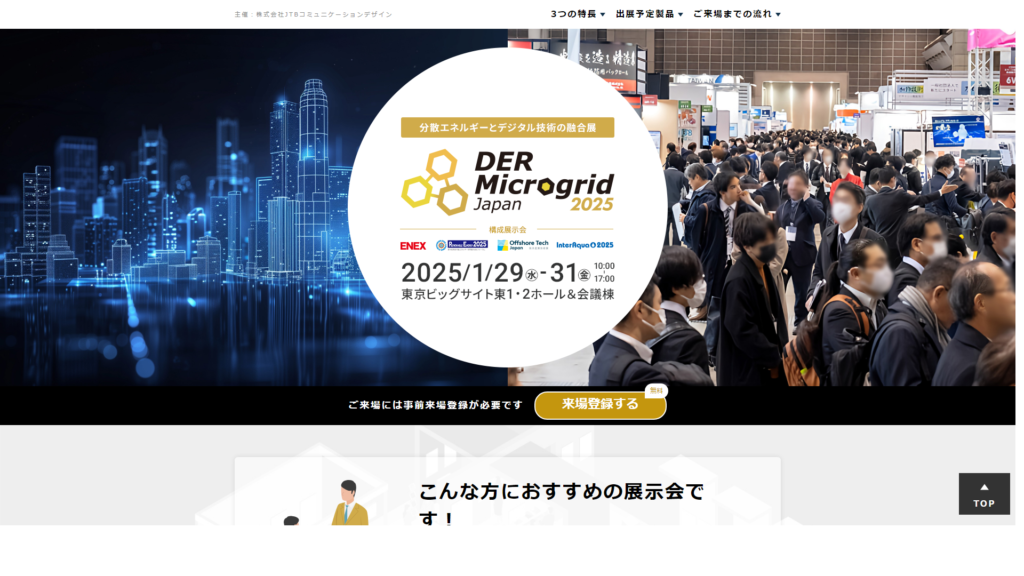Click the venue text 東京ビッグサイト東1・2ホール＆会議棟
Viewport: 1024px width, 576px height.
coord(507,295)
